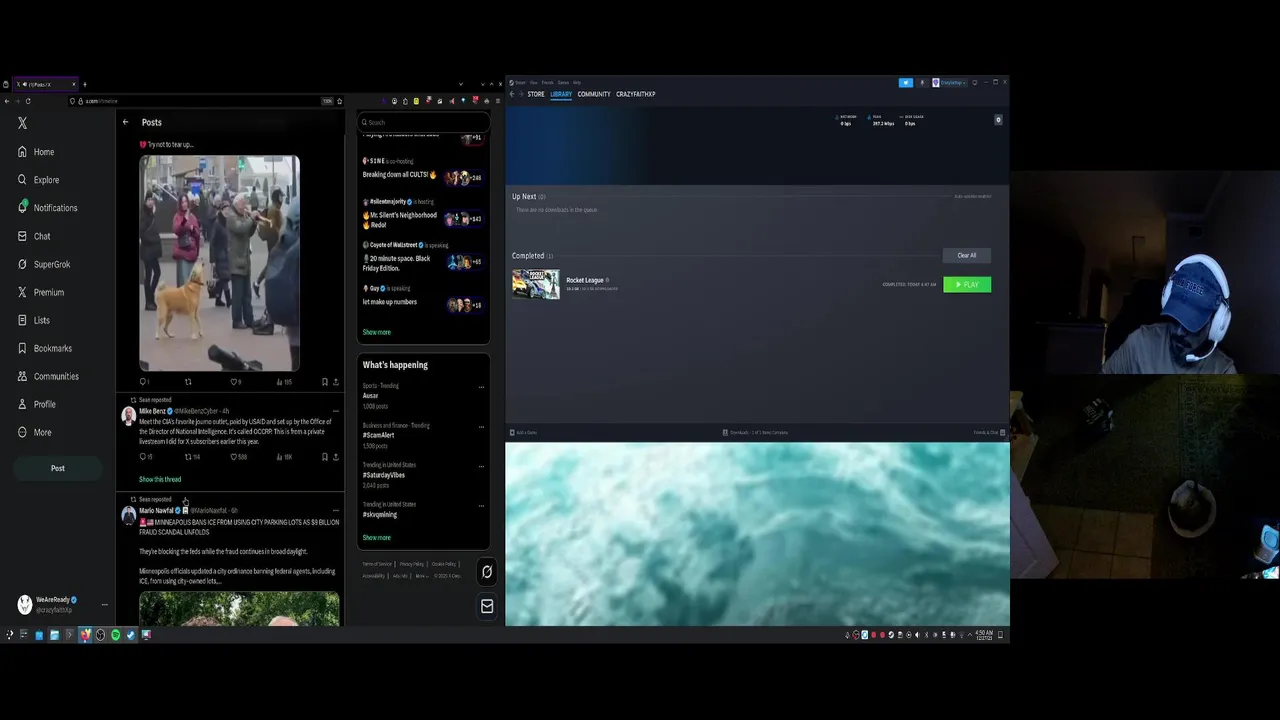Open Chat in X sidebar
Image resolution: width=1280 pixels, height=720 pixels.
pos(34,236)
